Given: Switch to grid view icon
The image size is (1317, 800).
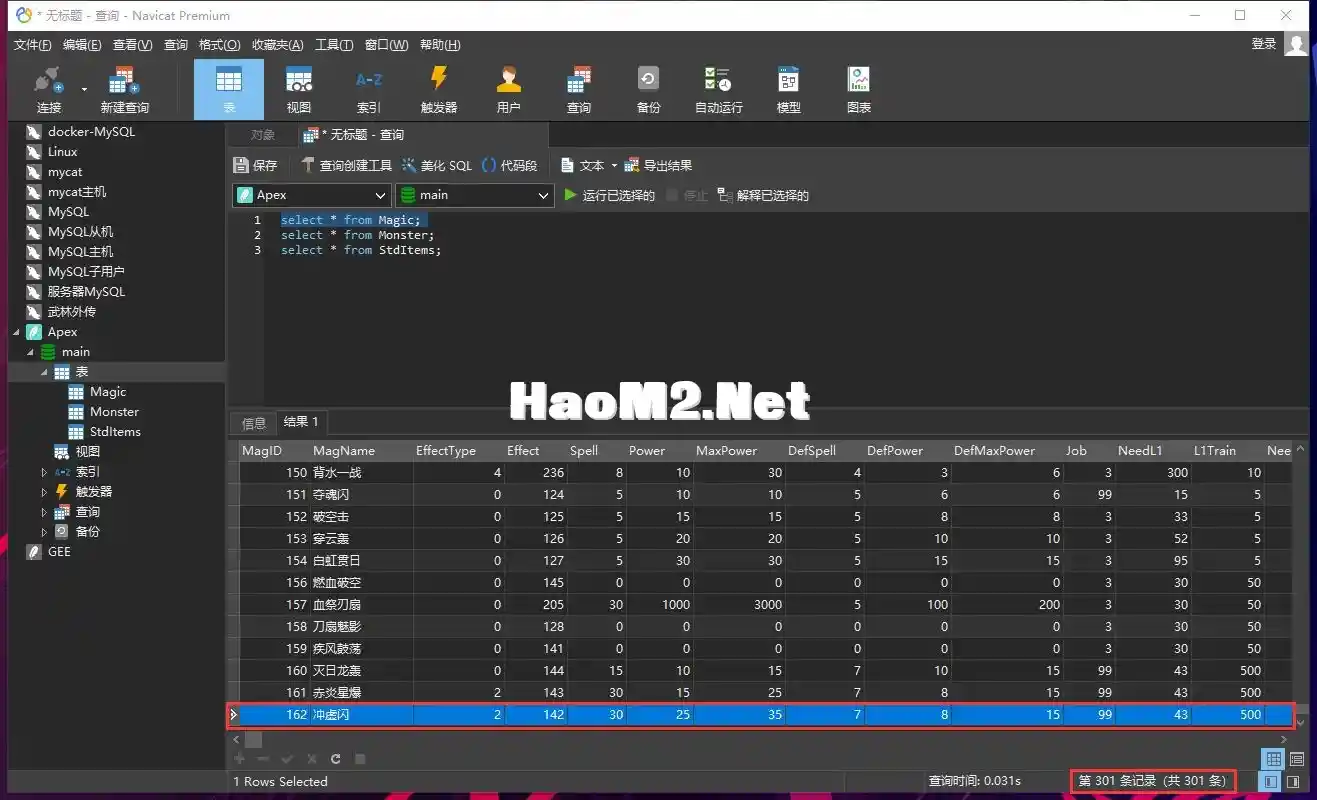Looking at the screenshot, I should point(1272,759).
